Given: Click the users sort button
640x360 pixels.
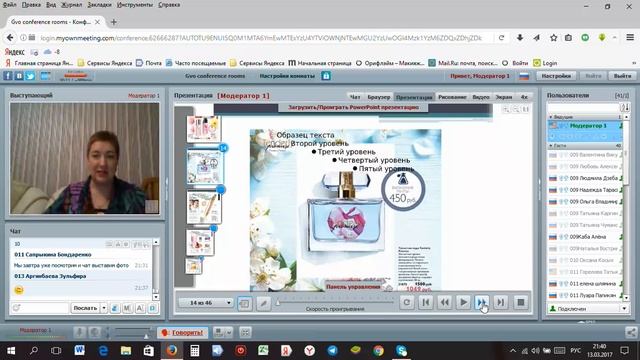Looking at the screenshot, I should coord(625,107).
